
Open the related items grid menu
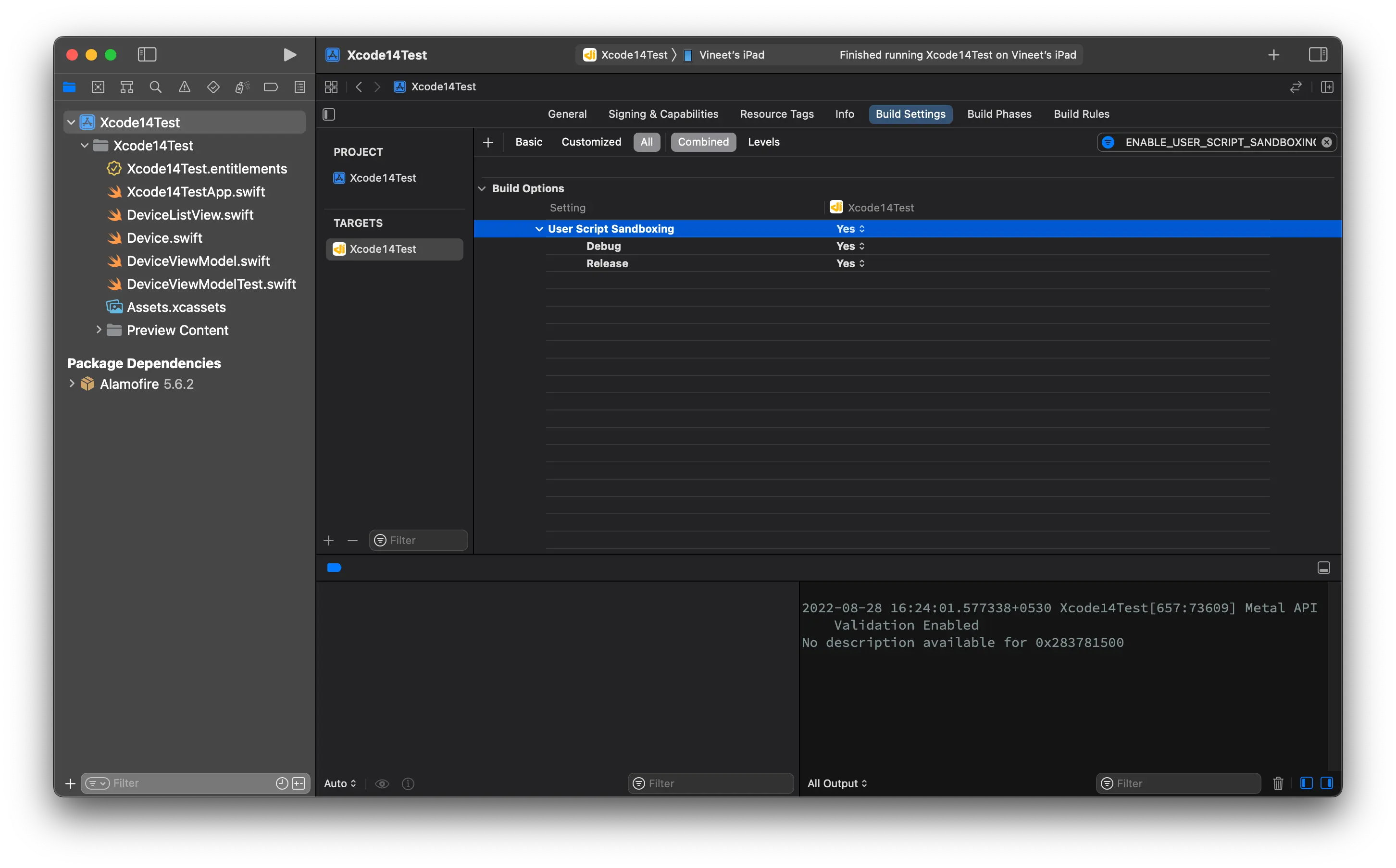[x=331, y=87]
